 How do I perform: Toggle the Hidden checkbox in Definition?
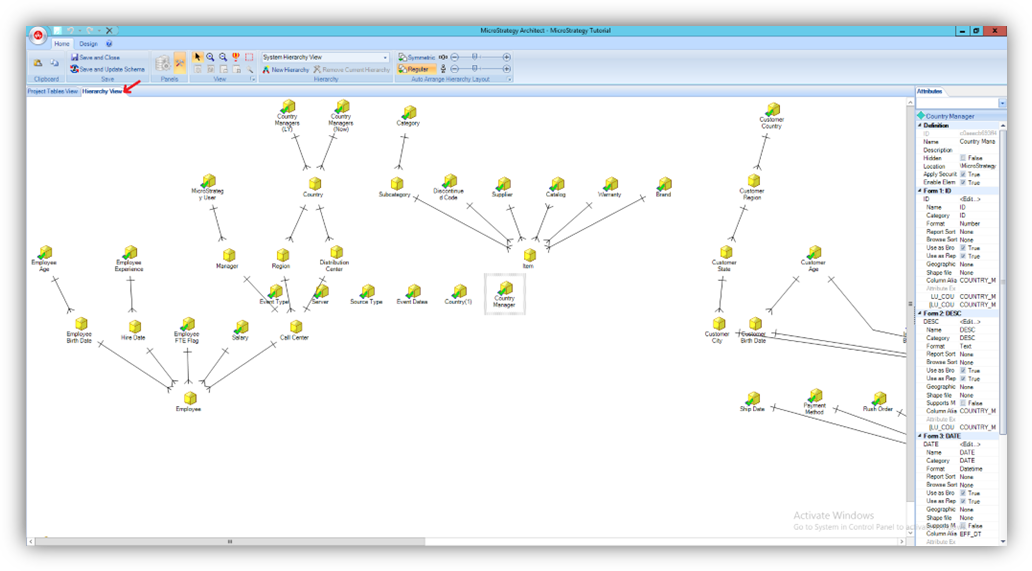[x=963, y=159]
